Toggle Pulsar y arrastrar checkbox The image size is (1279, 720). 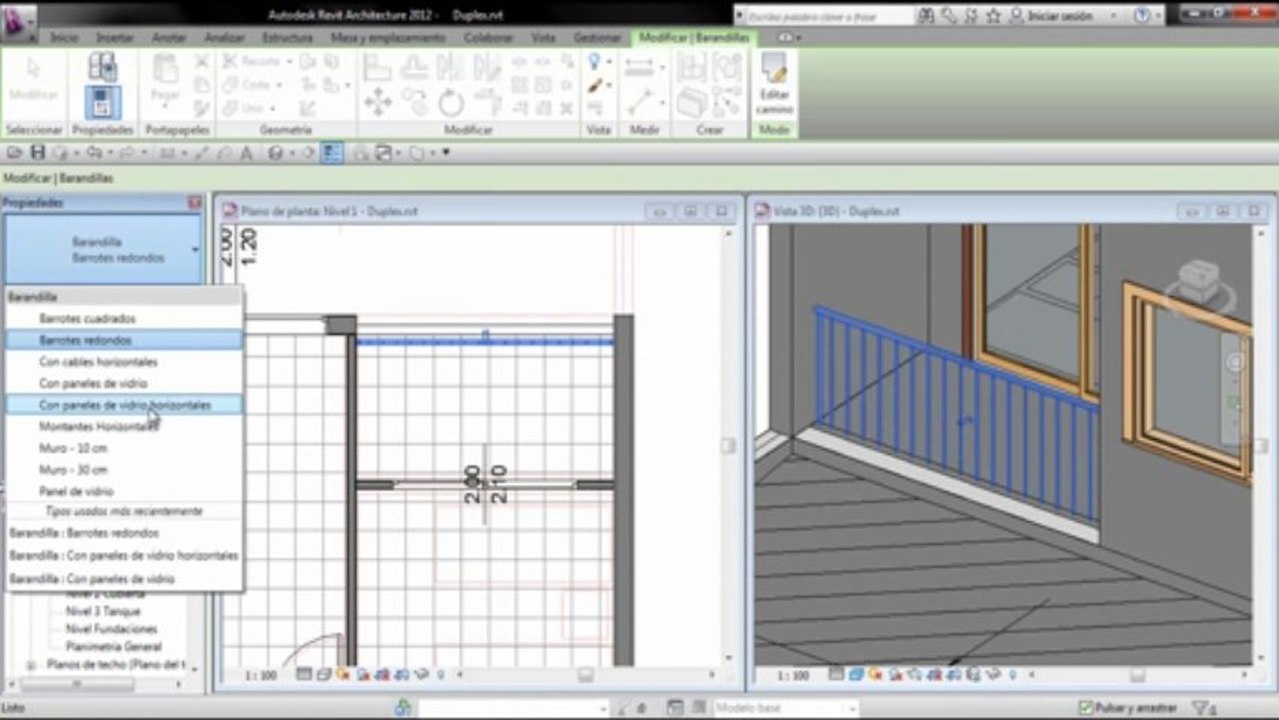coord(1086,708)
